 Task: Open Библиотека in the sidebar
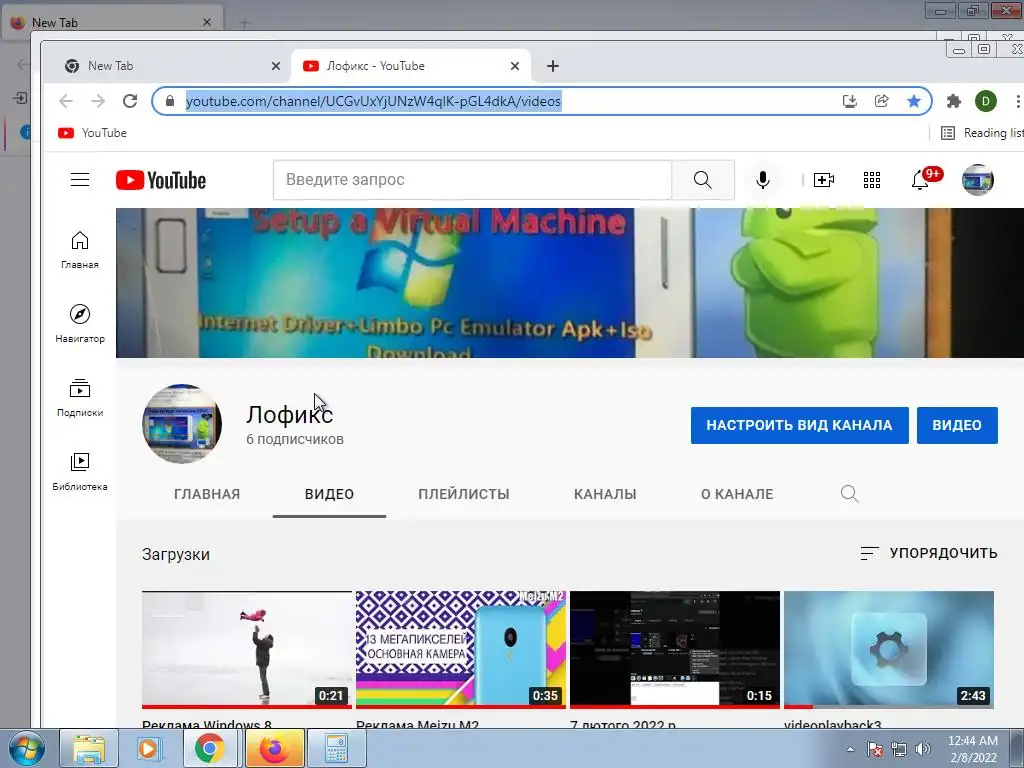click(x=80, y=472)
